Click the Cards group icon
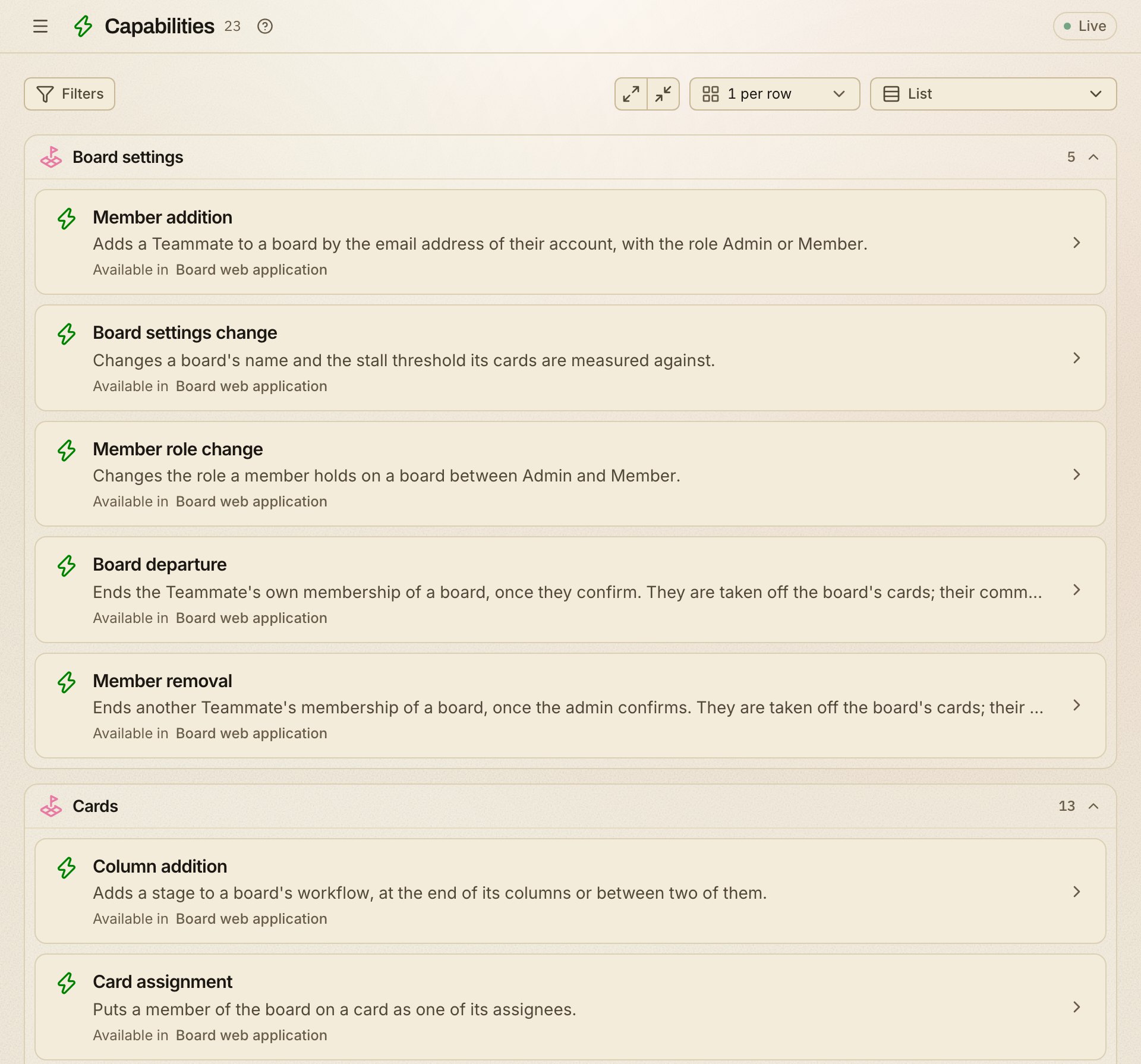Viewport: 1141px width, 1064px height. (x=51, y=806)
